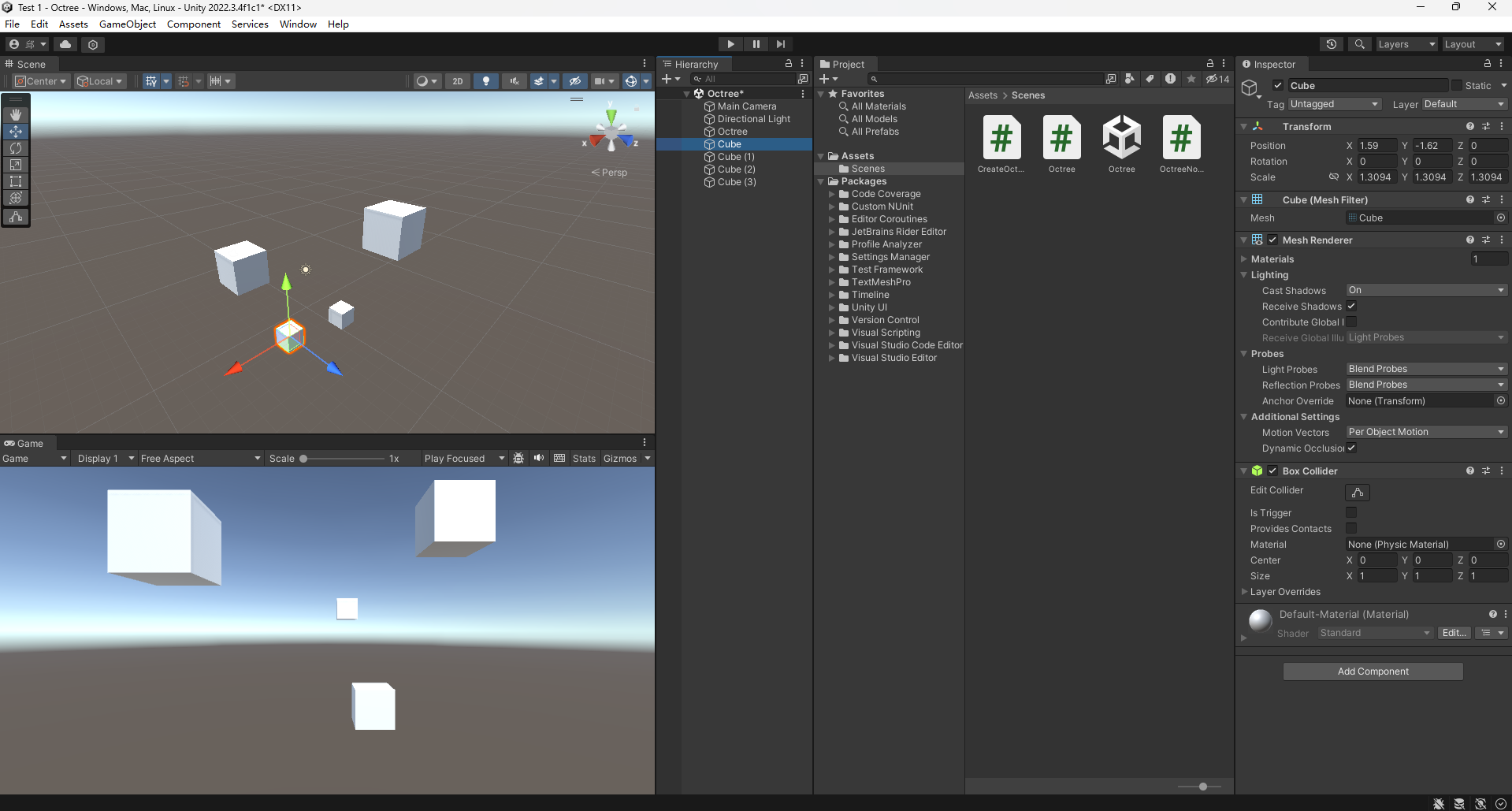Screen dimensions: 1512x811
Task: Toggle the Inspector lock icon
Action: (1488, 64)
